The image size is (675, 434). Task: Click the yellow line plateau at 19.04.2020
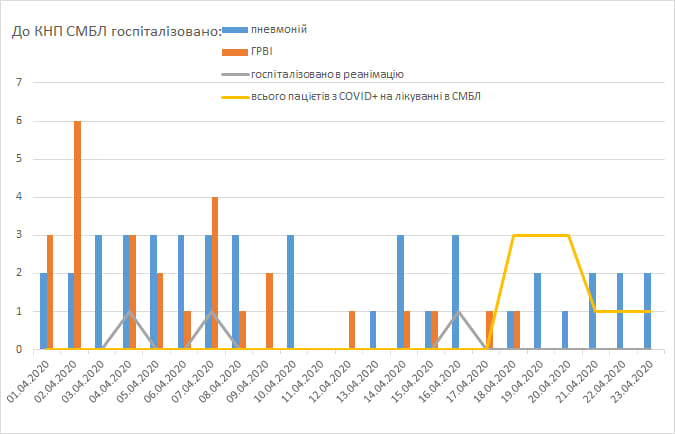point(540,235)
